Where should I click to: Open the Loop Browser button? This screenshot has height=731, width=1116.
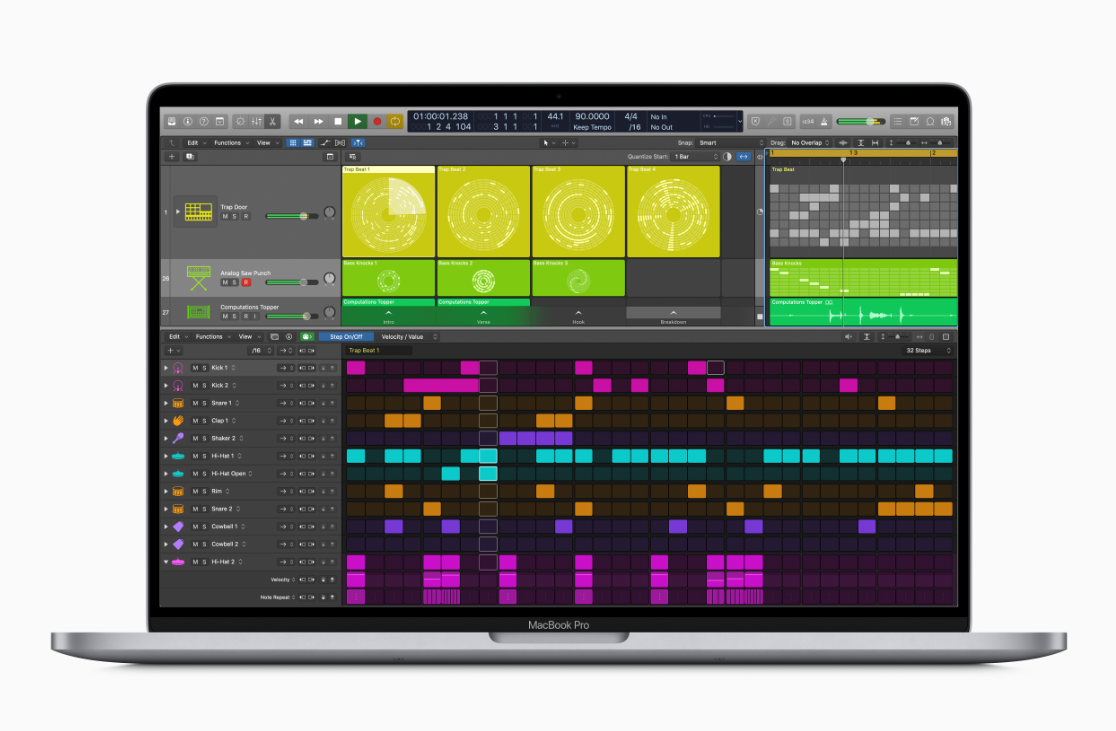pos(930,122)
